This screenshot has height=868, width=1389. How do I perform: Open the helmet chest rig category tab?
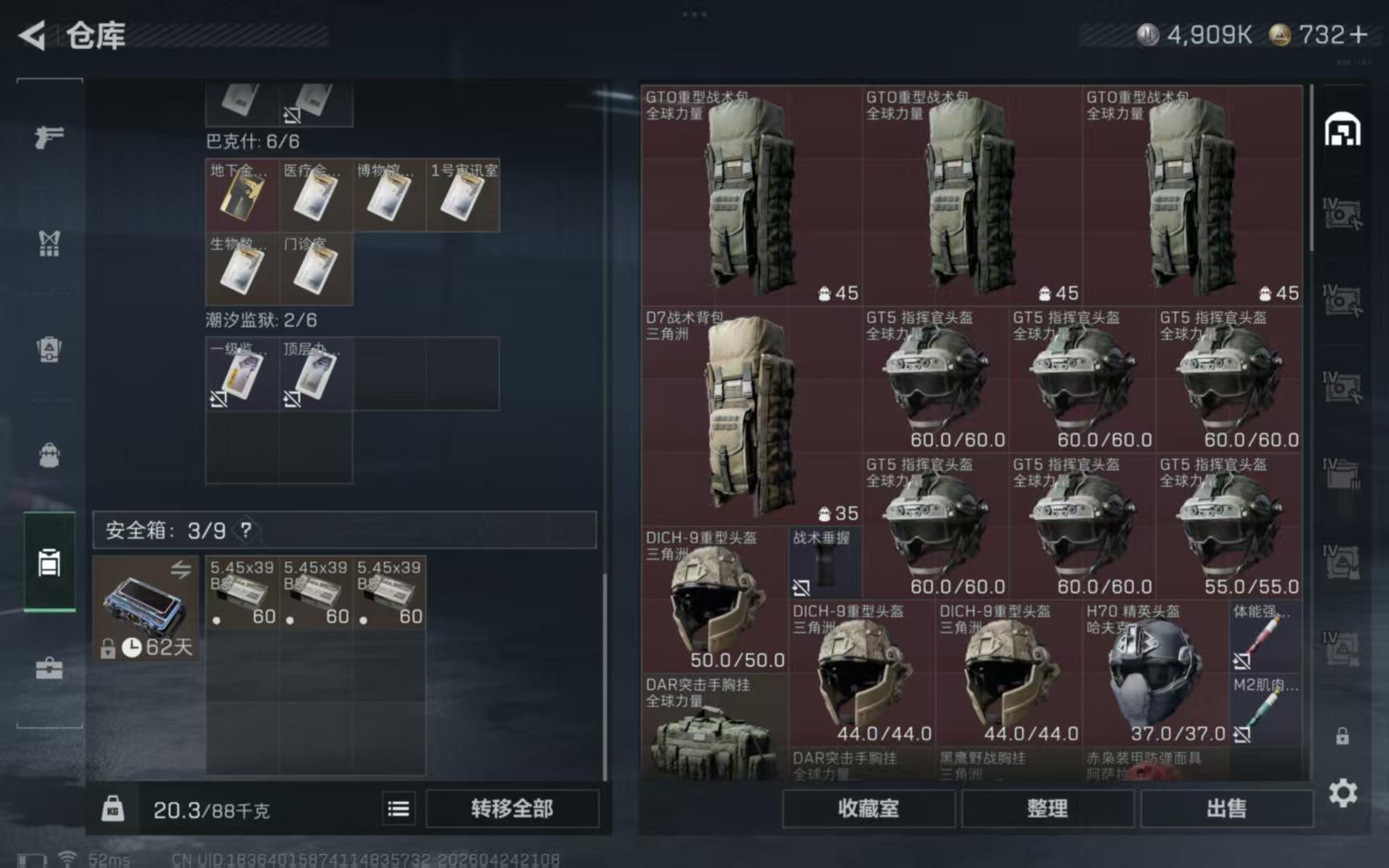(49, 349)
